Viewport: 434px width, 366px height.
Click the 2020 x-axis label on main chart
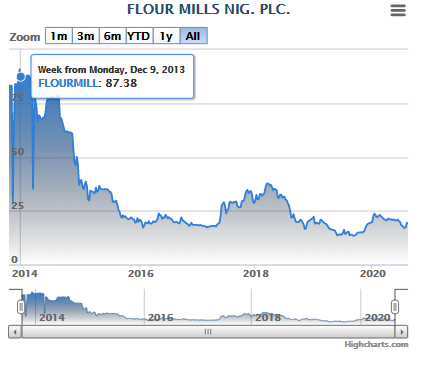373,274
